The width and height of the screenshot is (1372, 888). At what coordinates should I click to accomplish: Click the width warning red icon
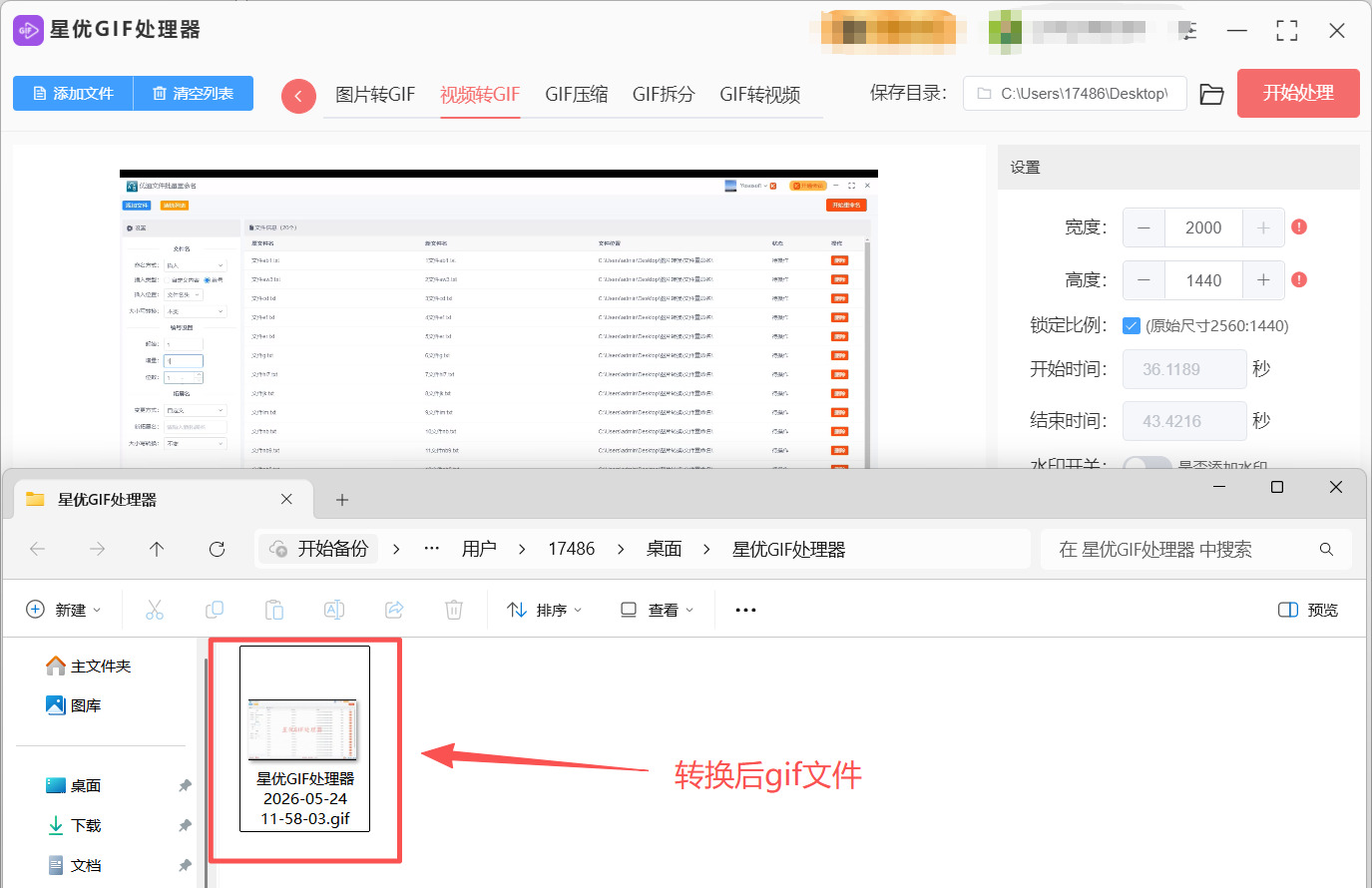(x=1299, y=227)
